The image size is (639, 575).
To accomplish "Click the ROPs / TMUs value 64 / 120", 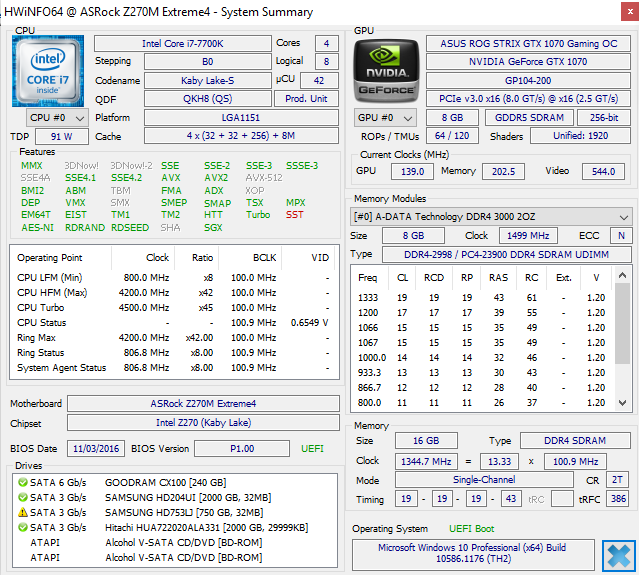I will coord(452,136).
